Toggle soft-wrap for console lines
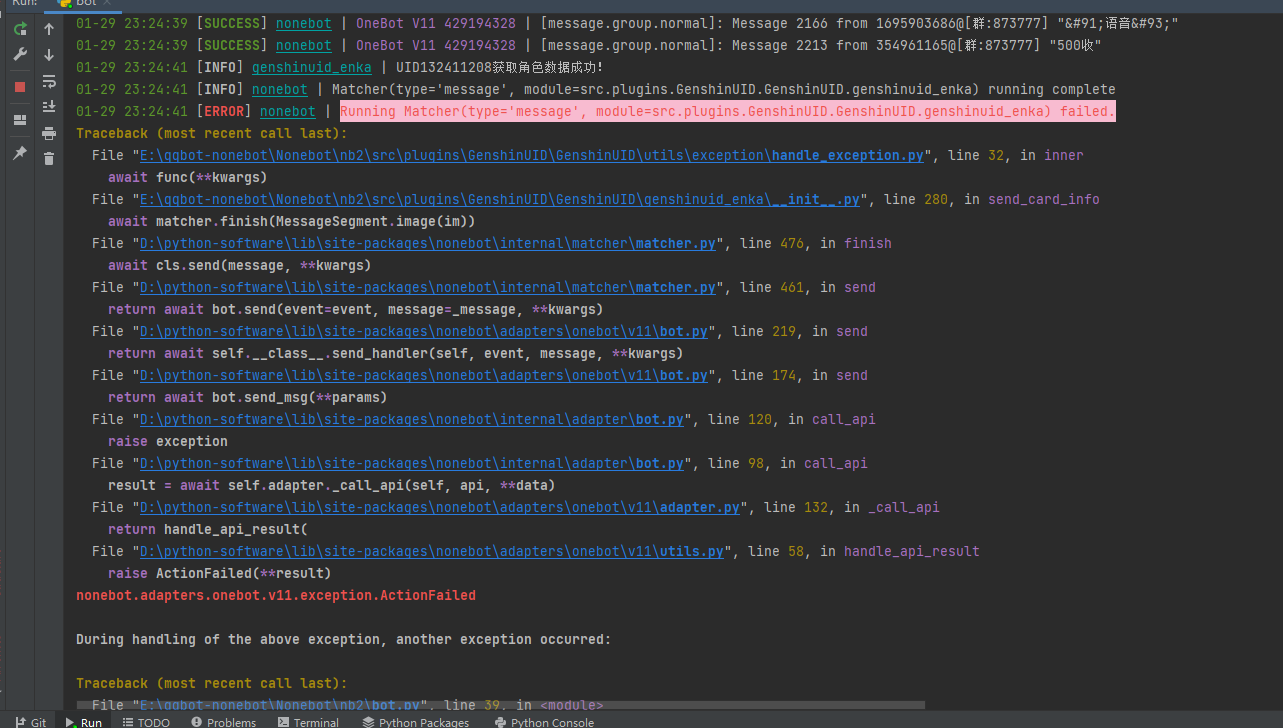Viewport: 1283px width, 728px height. pyautogui.click(x=48, y=81)
